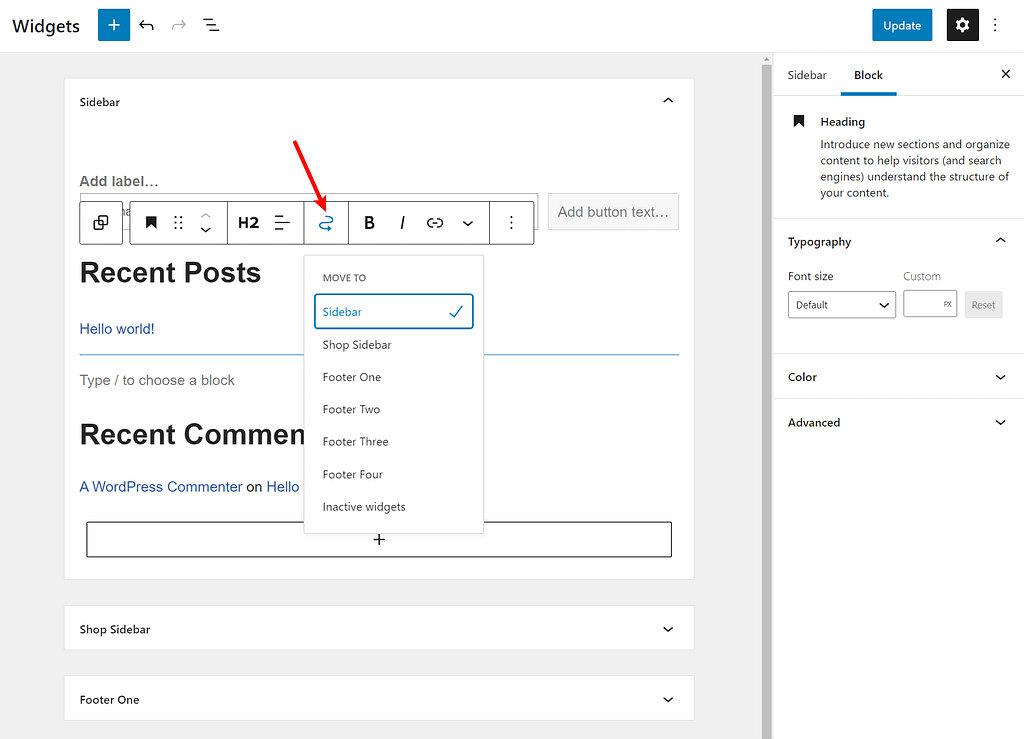Open the Hello world! post link
The image size is (1024, 739).
tap(117, 328)
